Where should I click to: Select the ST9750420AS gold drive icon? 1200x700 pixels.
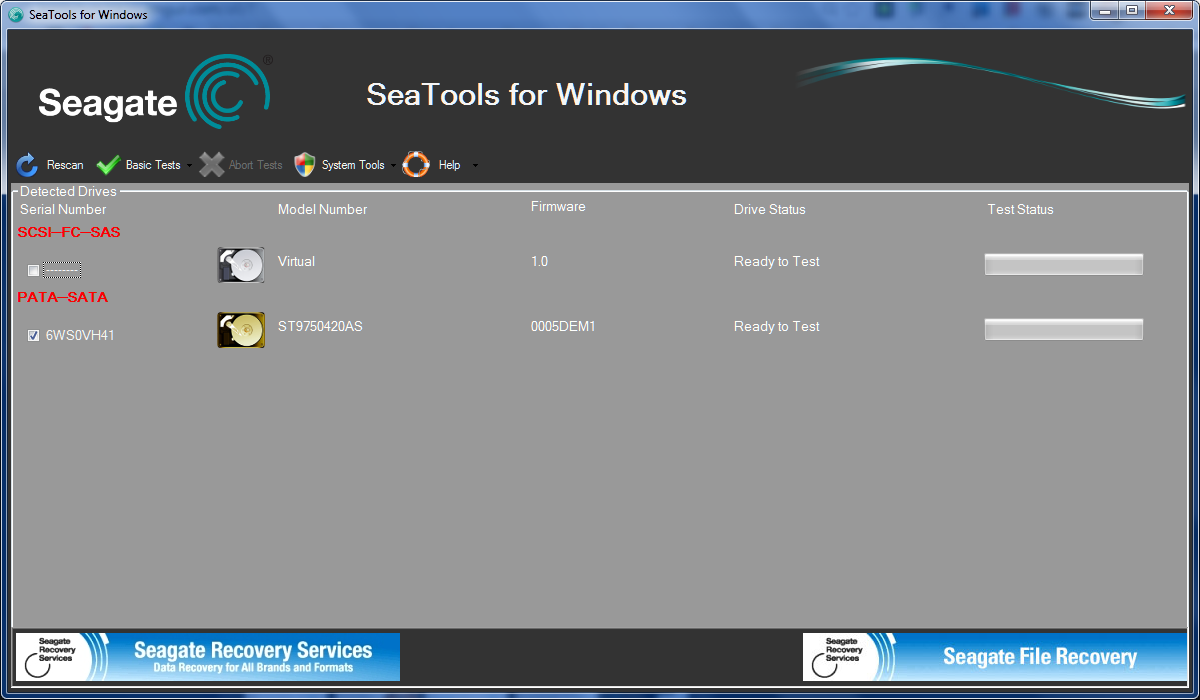click(x=241, y=330)
